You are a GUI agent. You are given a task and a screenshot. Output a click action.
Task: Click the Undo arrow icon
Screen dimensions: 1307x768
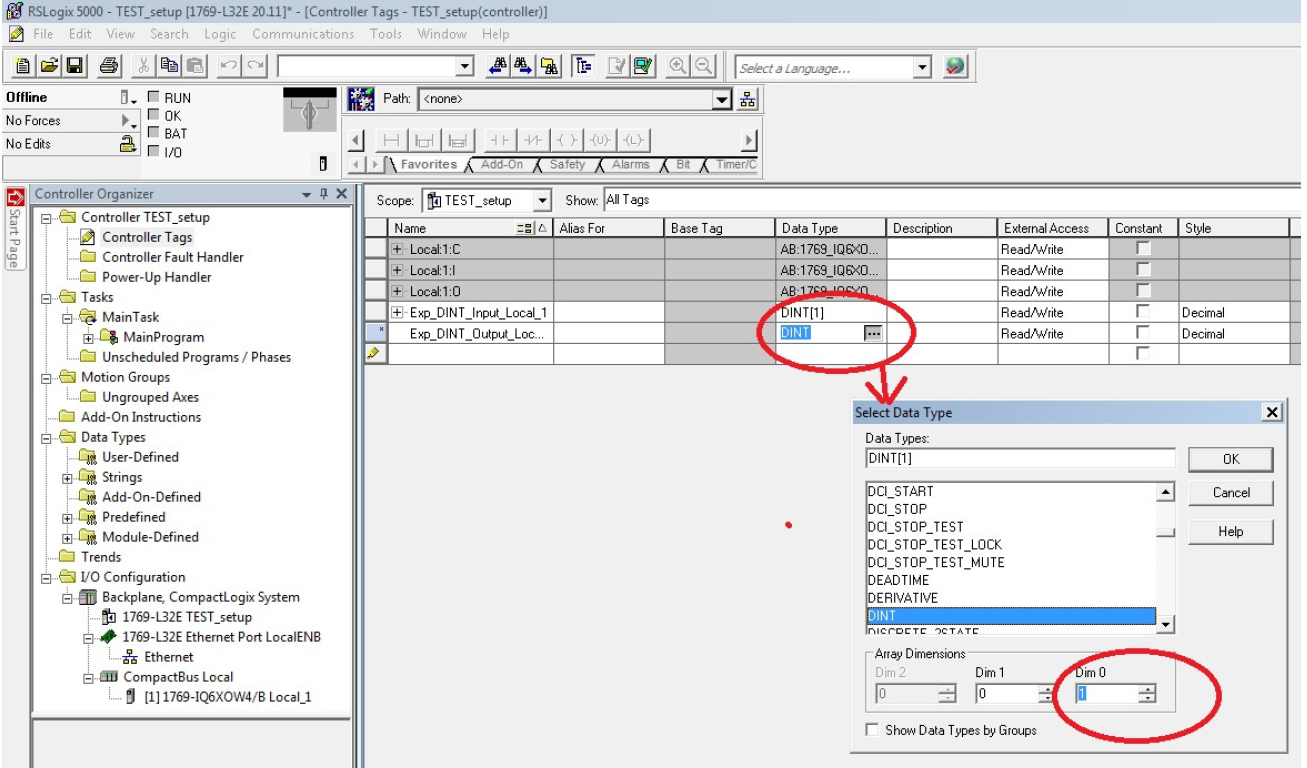click(x=230, y=67)
